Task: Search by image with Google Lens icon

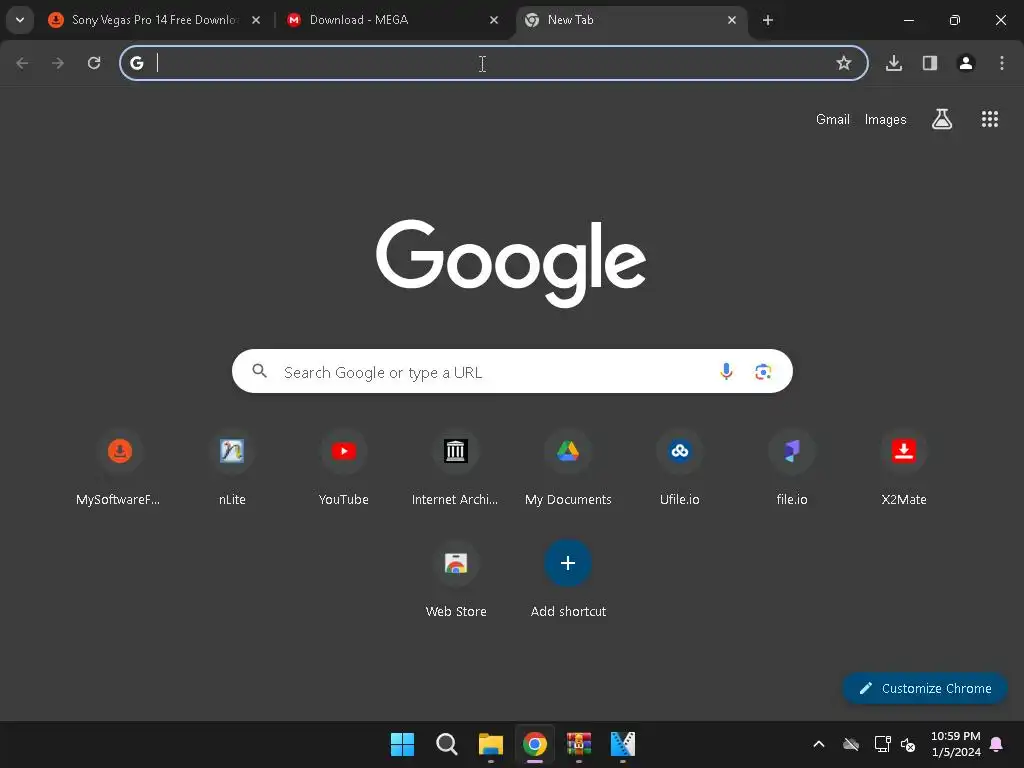Action: pos(763,372)
